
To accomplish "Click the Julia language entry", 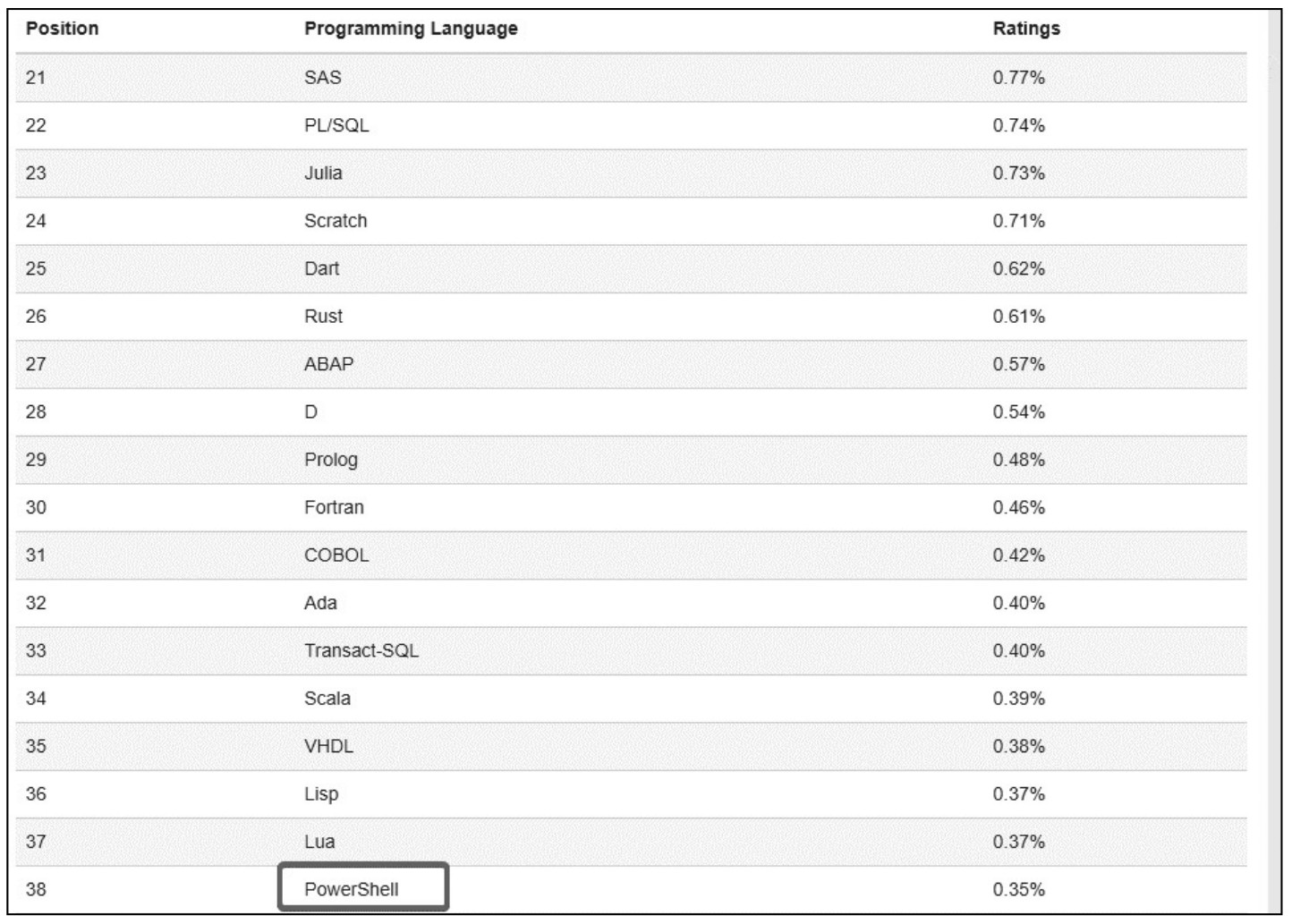I will tap(323, 174).
